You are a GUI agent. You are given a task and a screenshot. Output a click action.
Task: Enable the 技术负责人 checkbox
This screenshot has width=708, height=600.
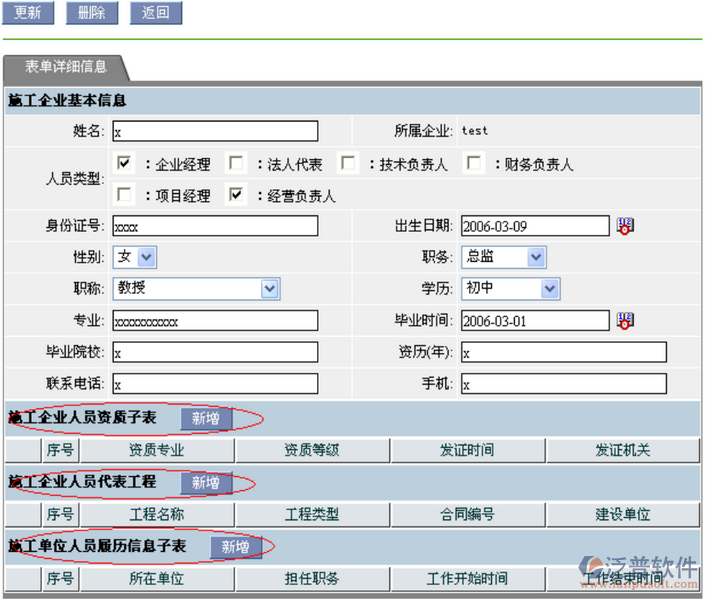348,163
